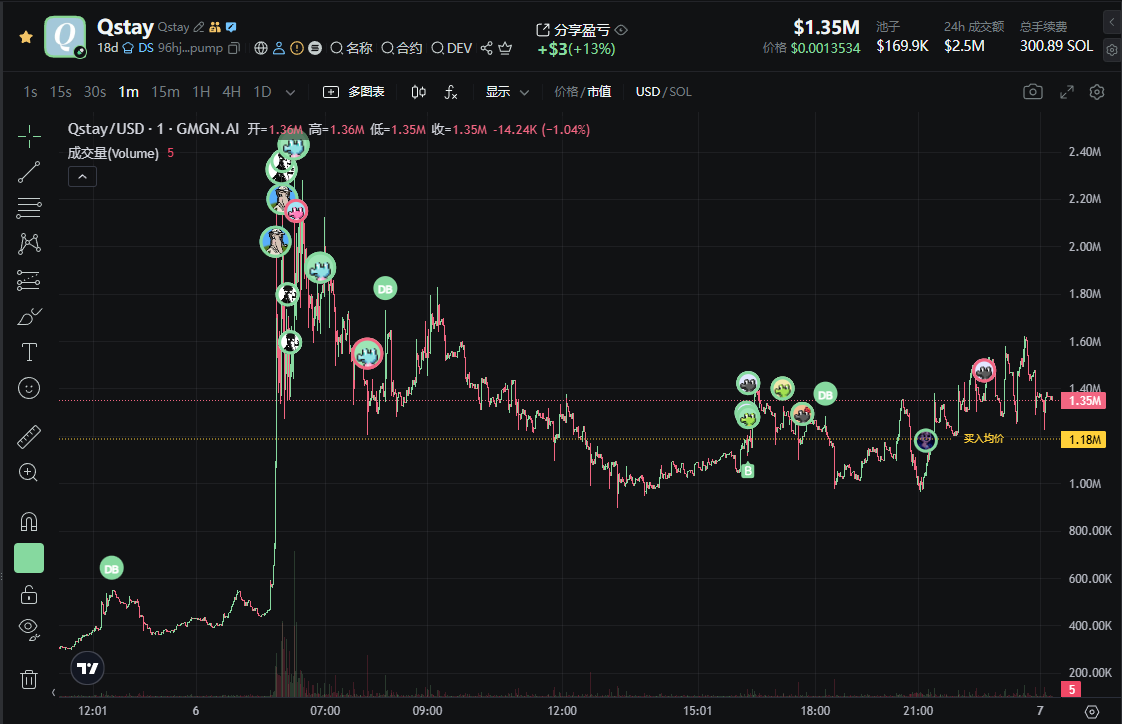Screen dimensions: 1122x724
Task: Switch to 4H timeframe
Action: (x=231, y=92)
